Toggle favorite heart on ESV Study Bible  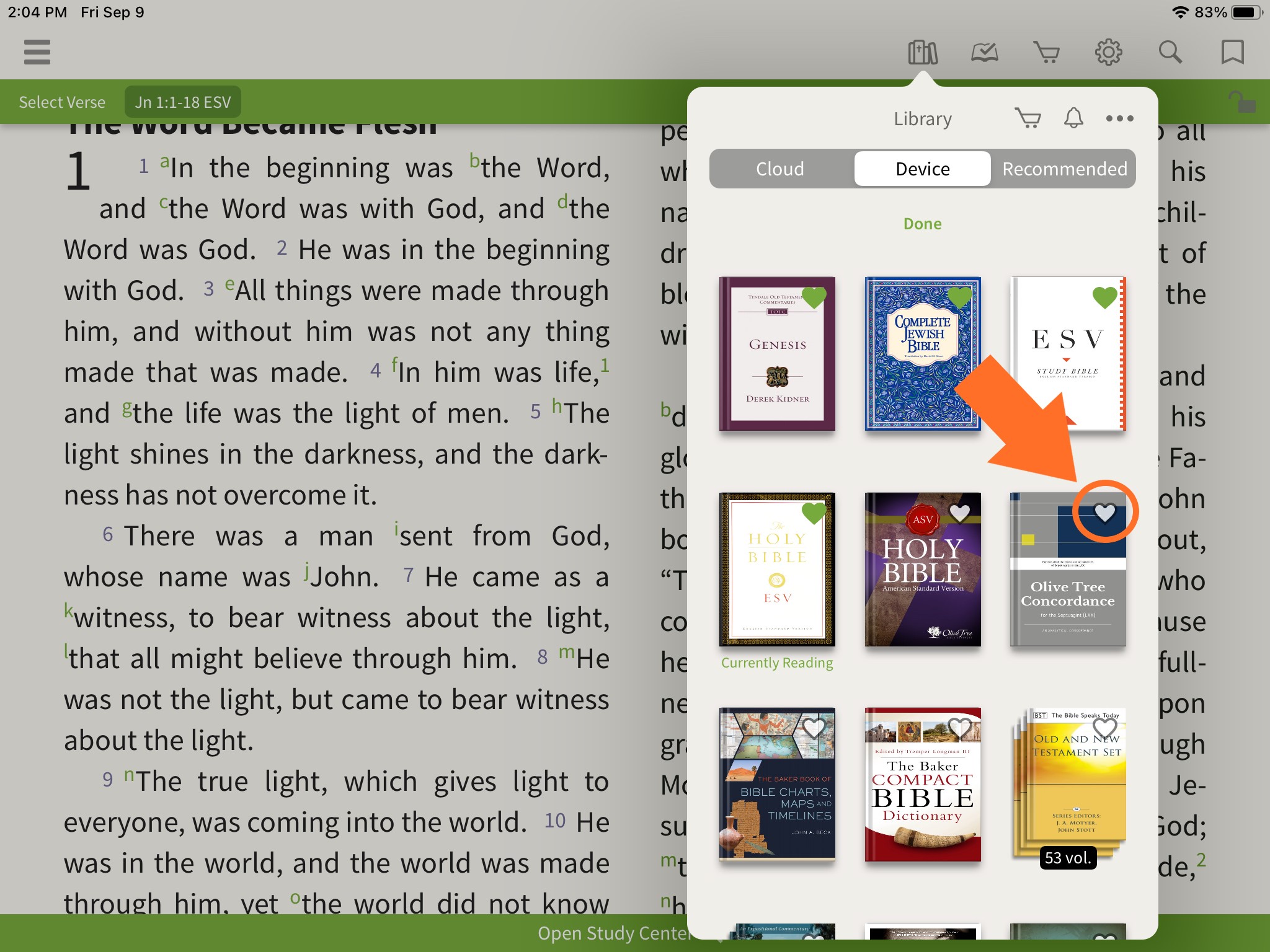(1105, 297)
